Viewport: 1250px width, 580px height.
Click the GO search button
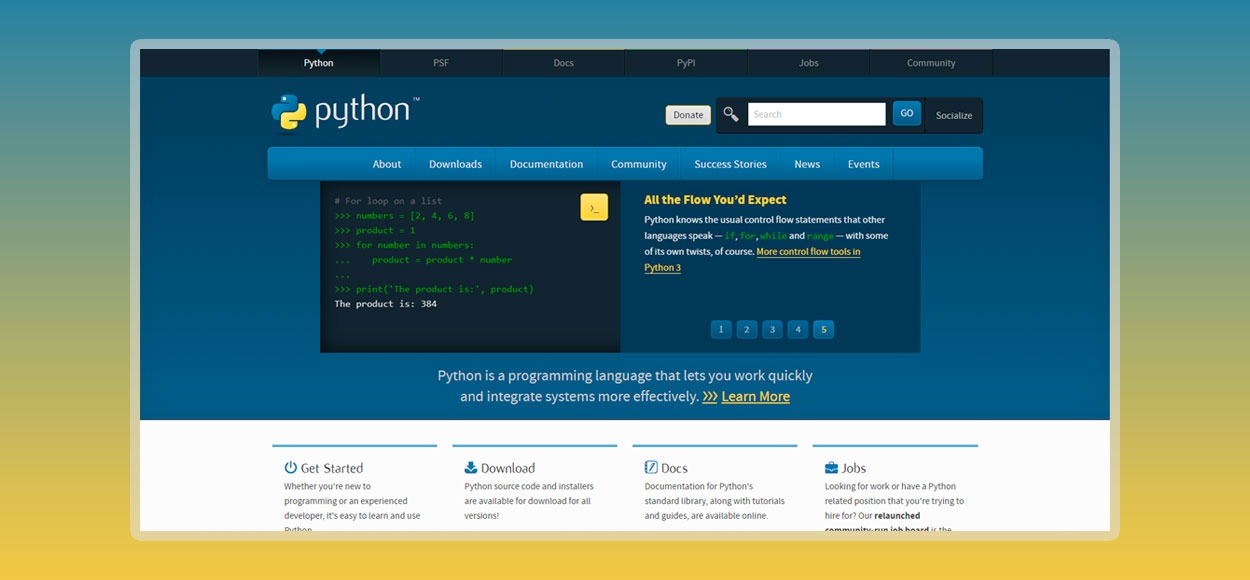point(907,114)
